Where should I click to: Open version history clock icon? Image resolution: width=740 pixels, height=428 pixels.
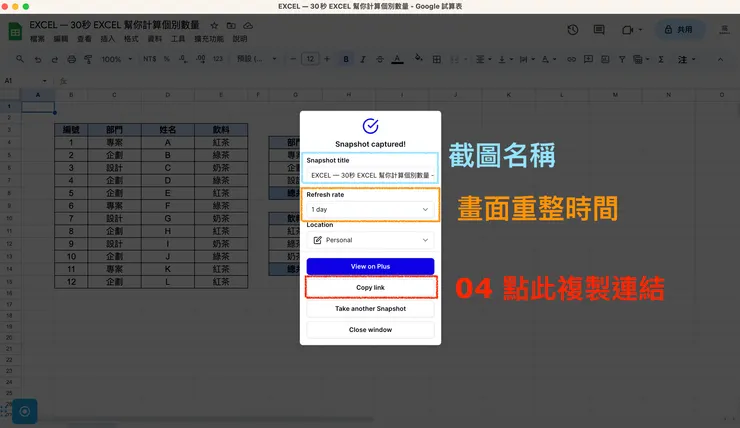[573, 30]
